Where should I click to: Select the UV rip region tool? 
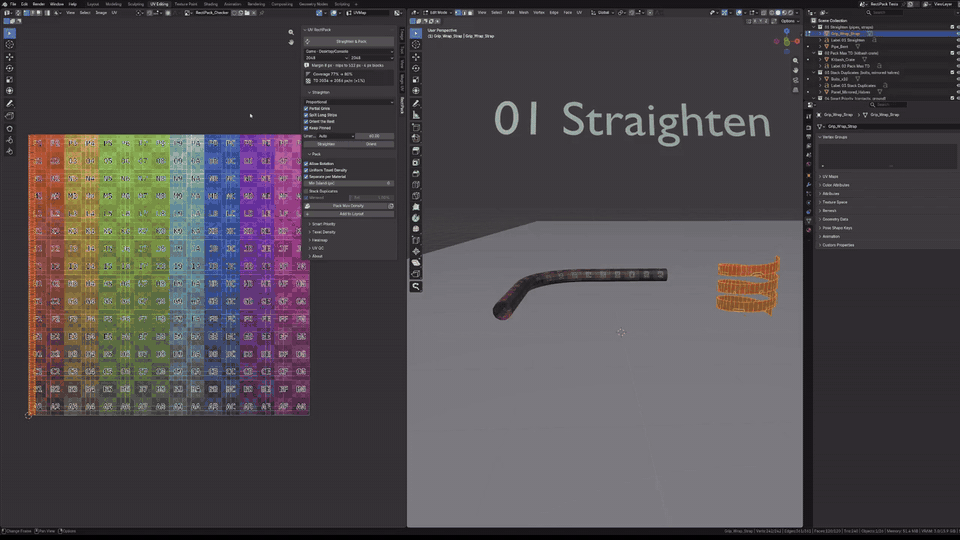coord(9,116)
